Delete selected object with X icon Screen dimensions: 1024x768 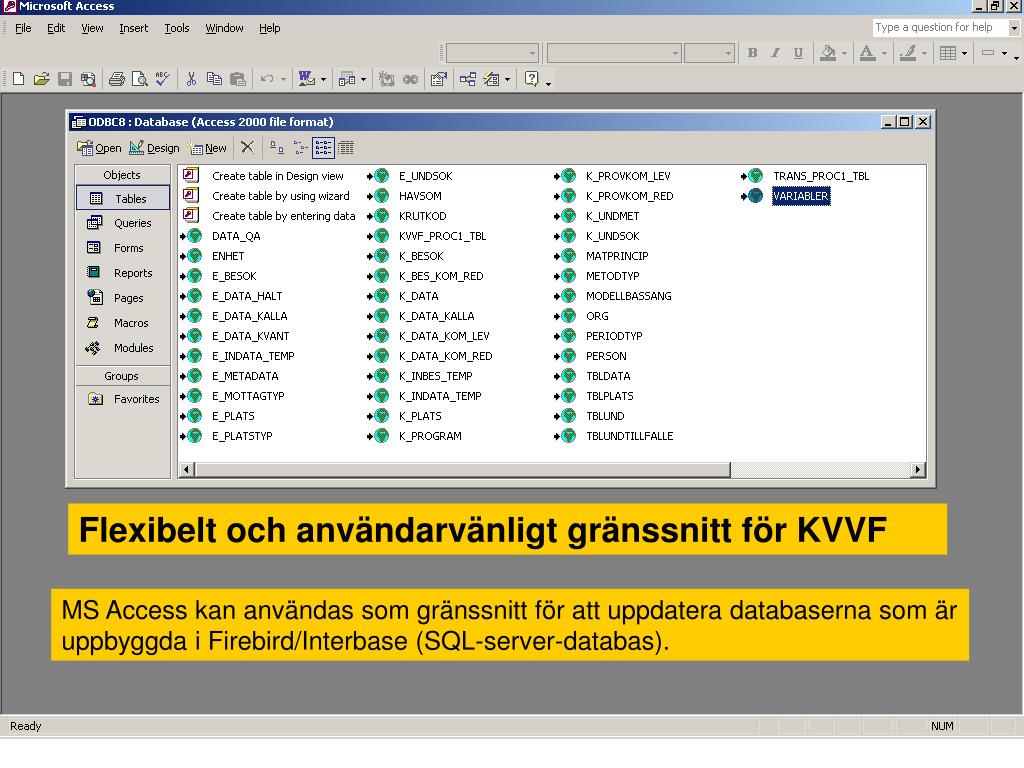pyautogui.click(x=247, y=147)
